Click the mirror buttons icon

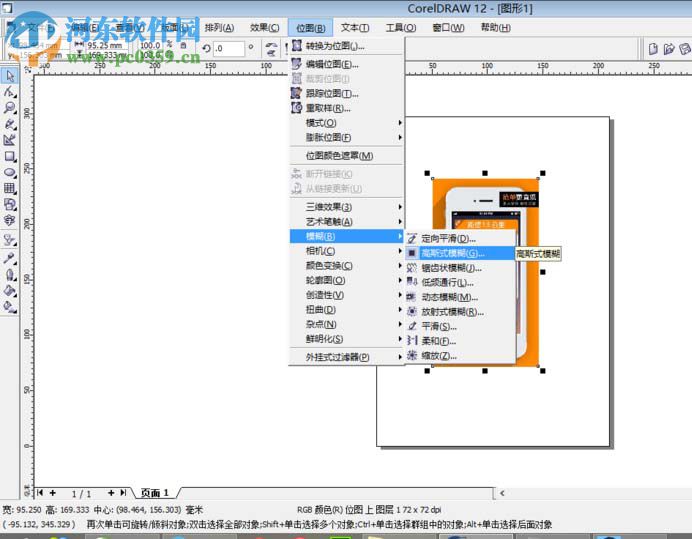click(x=271, y=49)
